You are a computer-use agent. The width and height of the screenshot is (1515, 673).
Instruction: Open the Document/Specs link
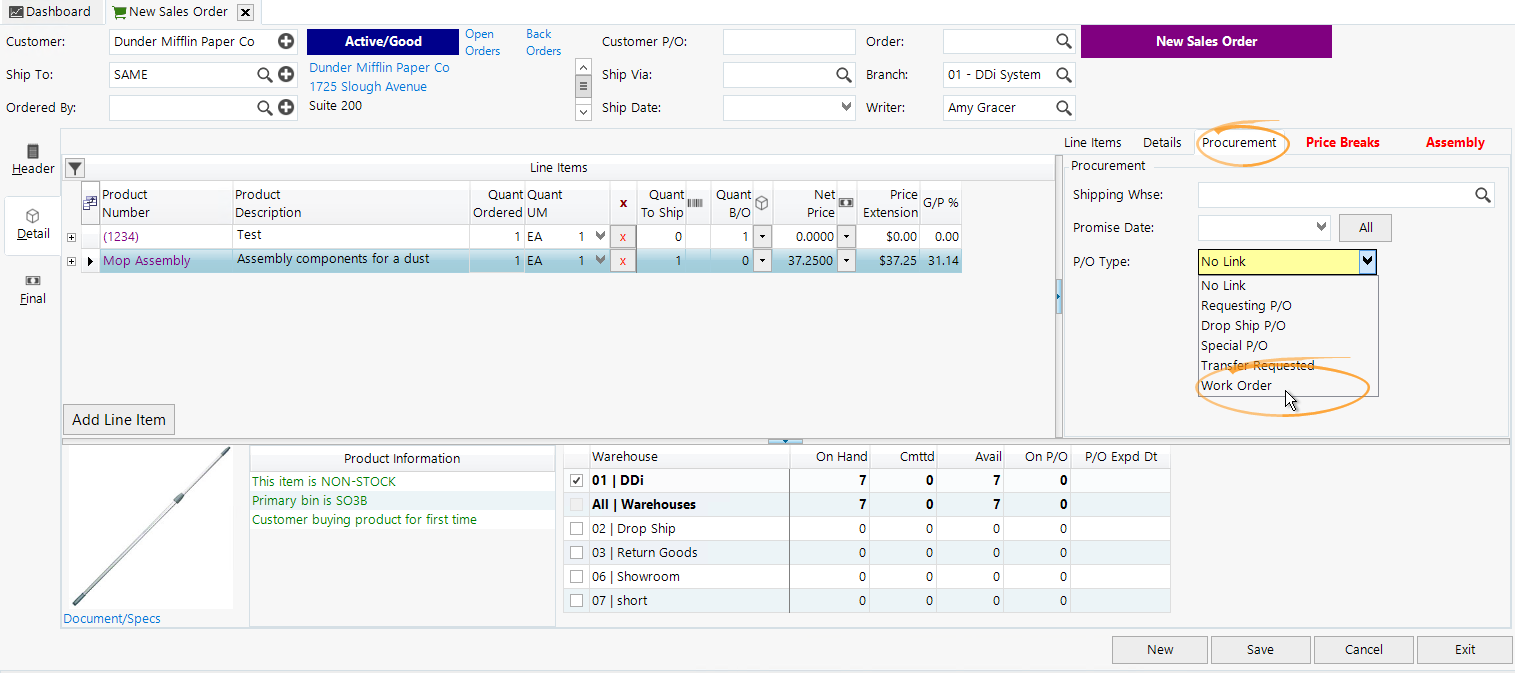pyautogui.click(x=112, y=618)
